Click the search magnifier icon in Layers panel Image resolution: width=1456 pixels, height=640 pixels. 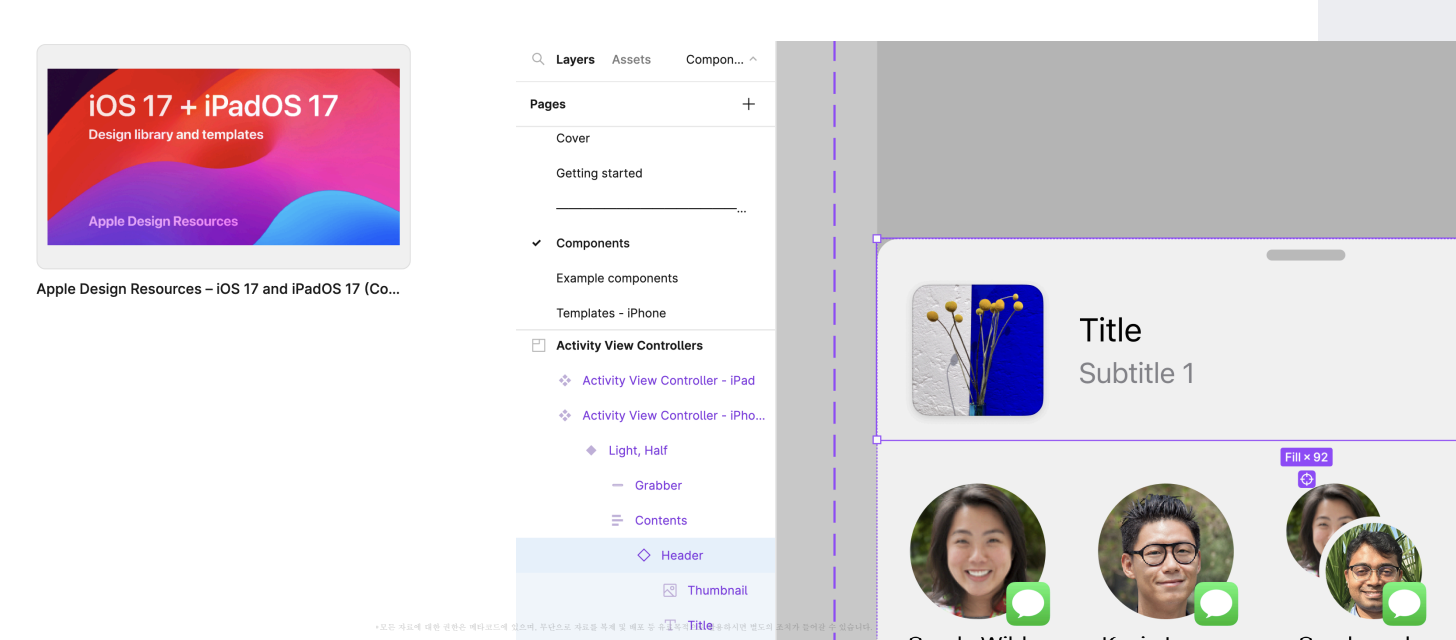[538, 59]
